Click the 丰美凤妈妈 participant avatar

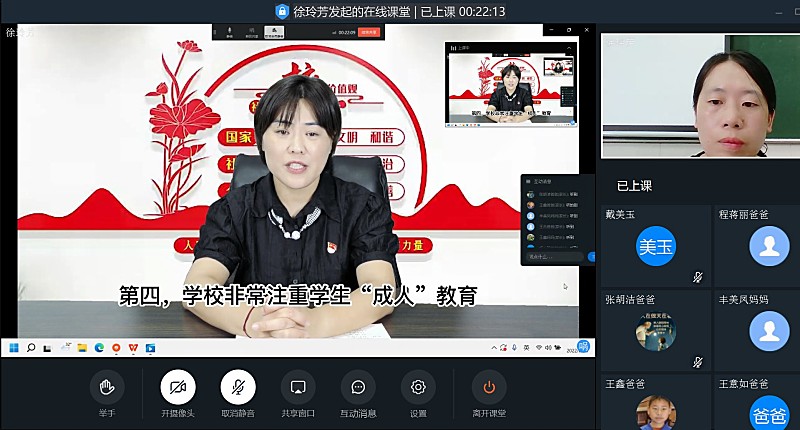(769, 332)
